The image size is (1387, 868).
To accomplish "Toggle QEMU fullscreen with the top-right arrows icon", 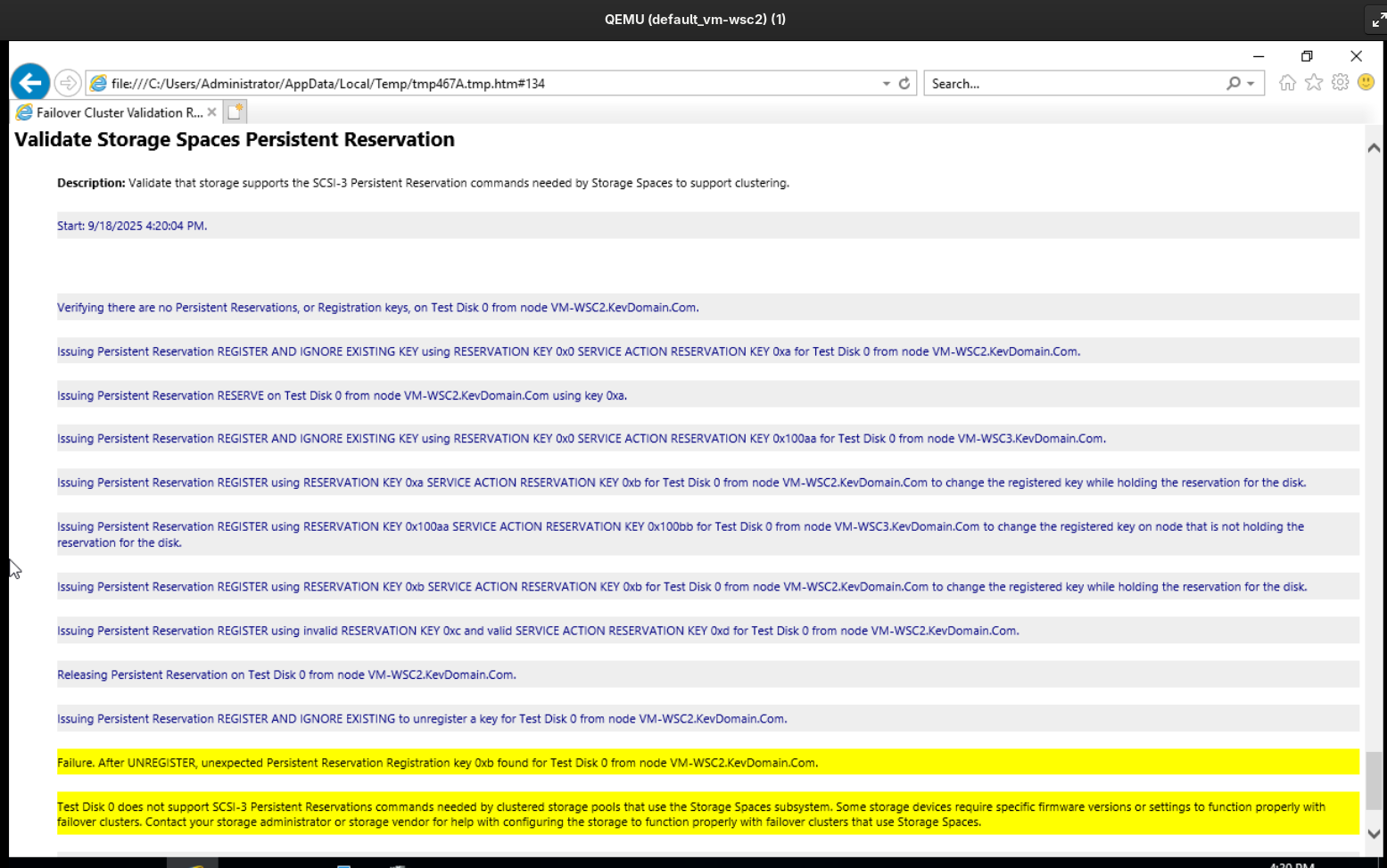I will pos(1377,20).
